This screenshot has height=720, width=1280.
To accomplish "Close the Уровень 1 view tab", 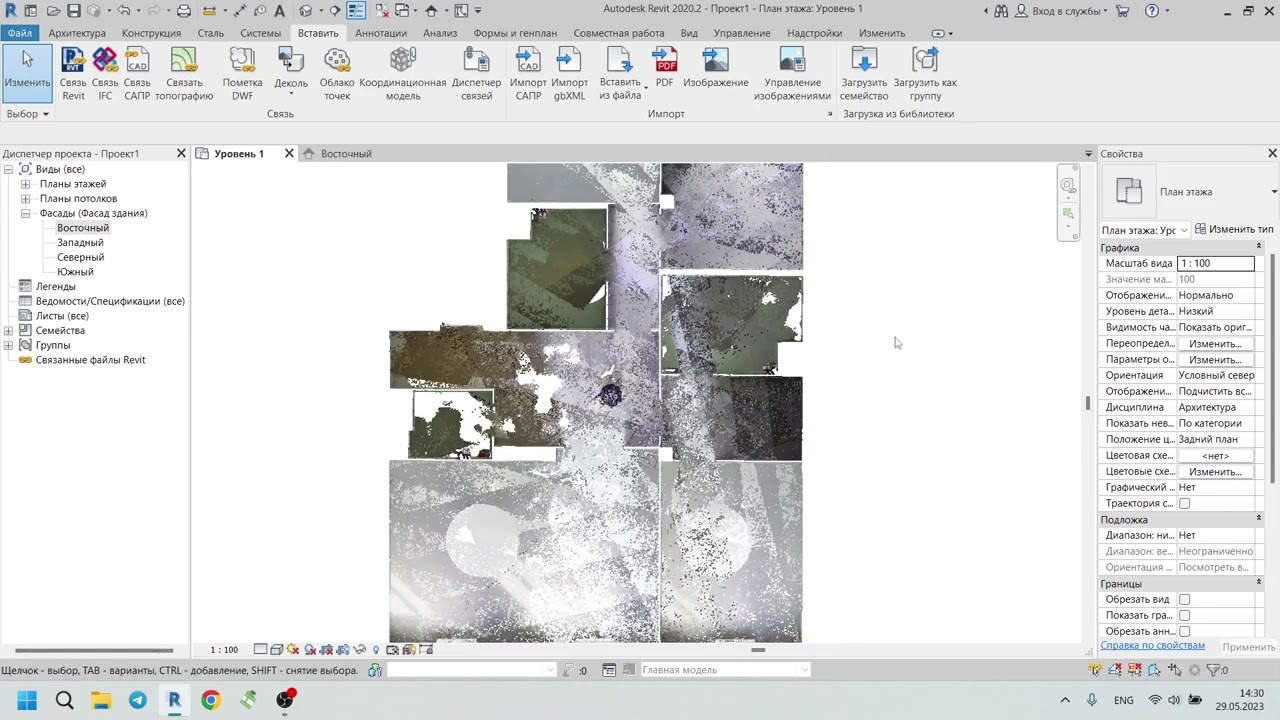I will pos(289,153).
